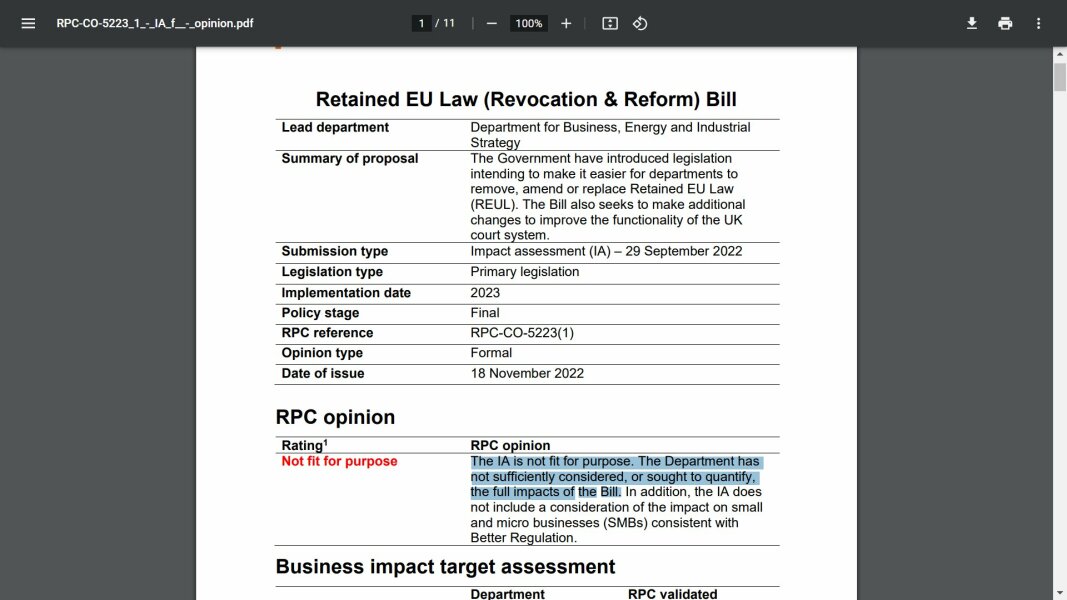1067x600 pixels.
Task: Click the highlighted RPC opinion text
Action: [x=614, y=476]
